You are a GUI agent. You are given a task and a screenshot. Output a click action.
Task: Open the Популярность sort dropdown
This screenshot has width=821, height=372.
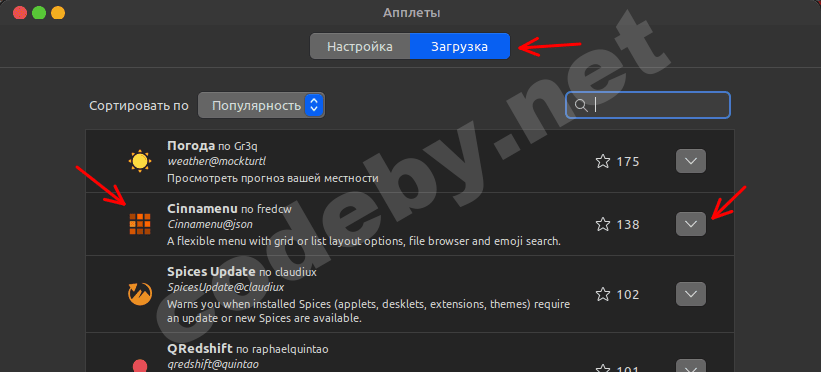(261, 105)
